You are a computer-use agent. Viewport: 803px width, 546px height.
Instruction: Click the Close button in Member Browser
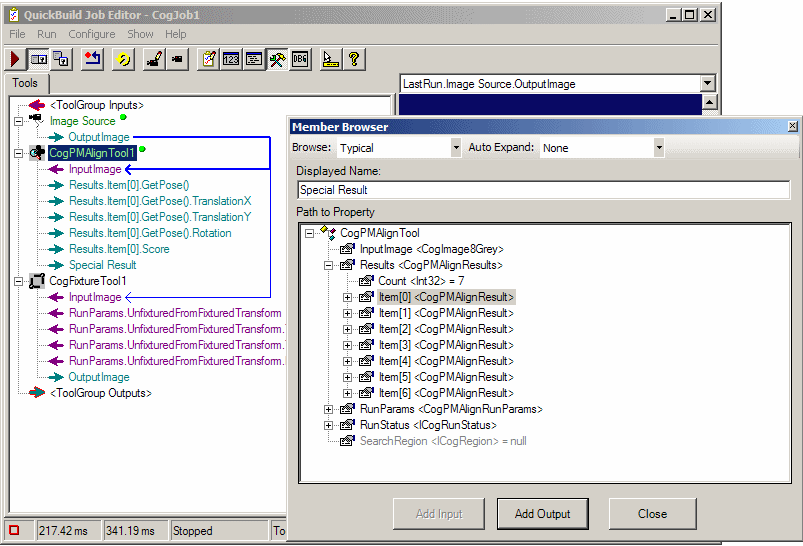coord(652,513)
